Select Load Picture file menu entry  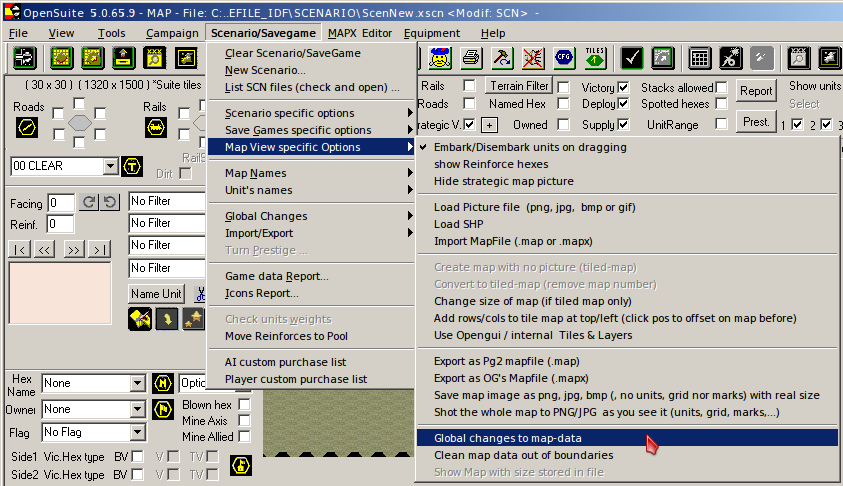pos(627,207)
